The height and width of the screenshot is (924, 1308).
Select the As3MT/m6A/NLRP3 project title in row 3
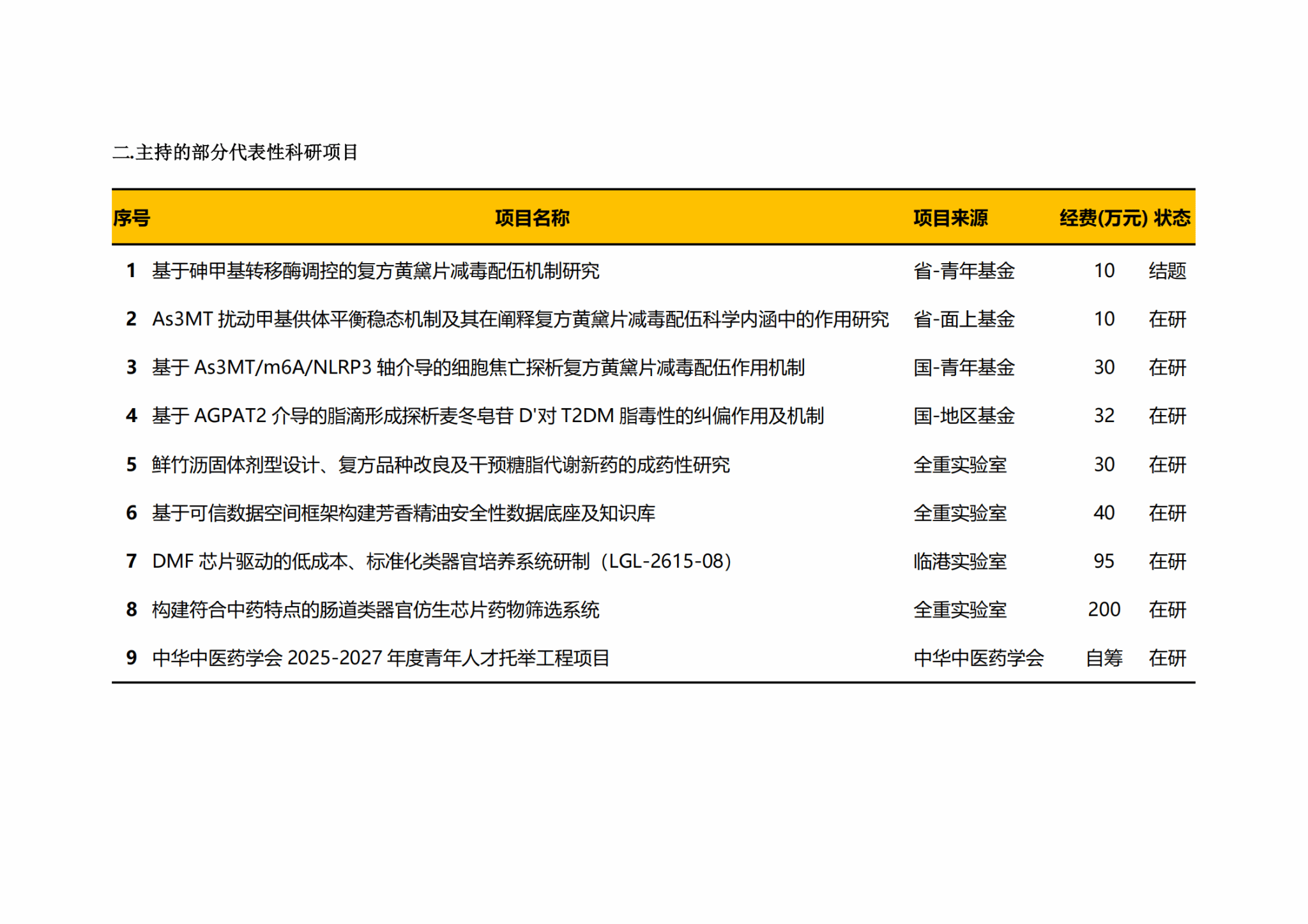(x=478, y=368)
